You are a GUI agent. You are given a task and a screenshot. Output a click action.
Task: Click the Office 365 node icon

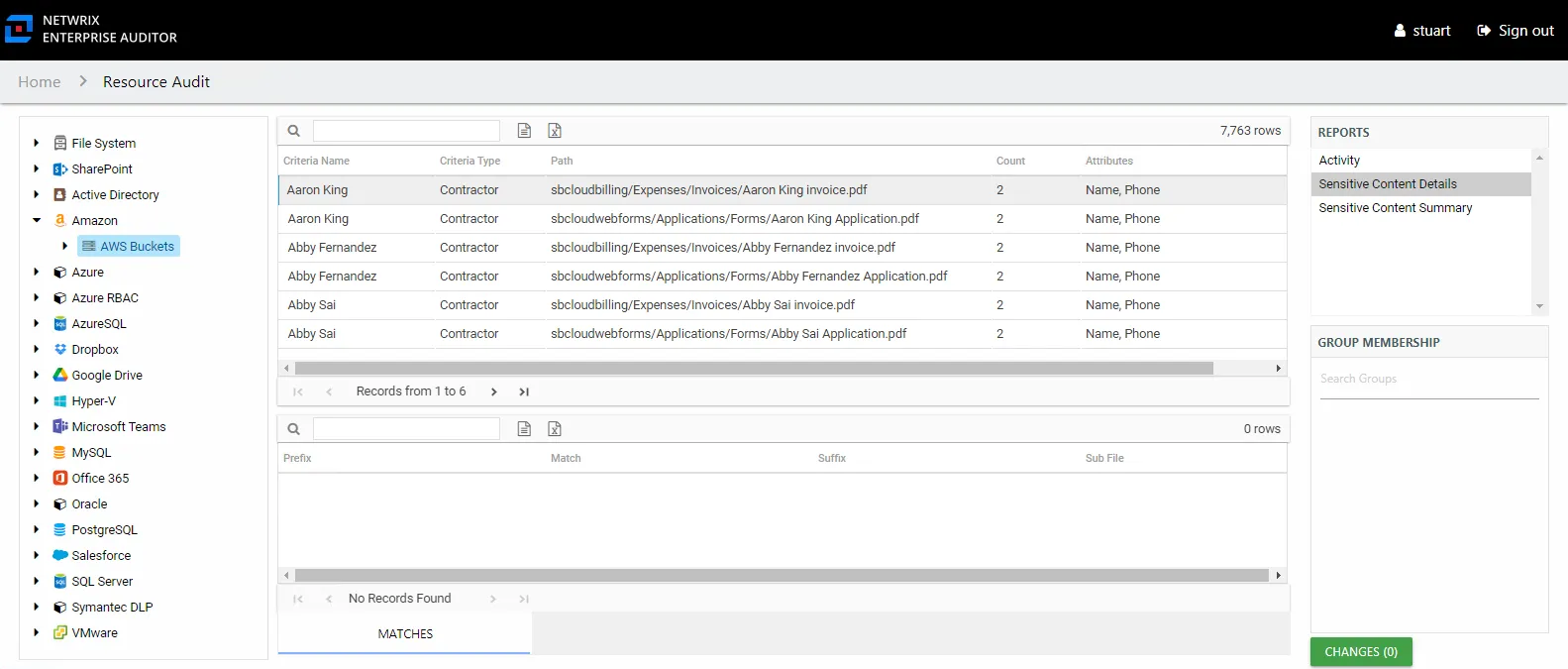60,478
